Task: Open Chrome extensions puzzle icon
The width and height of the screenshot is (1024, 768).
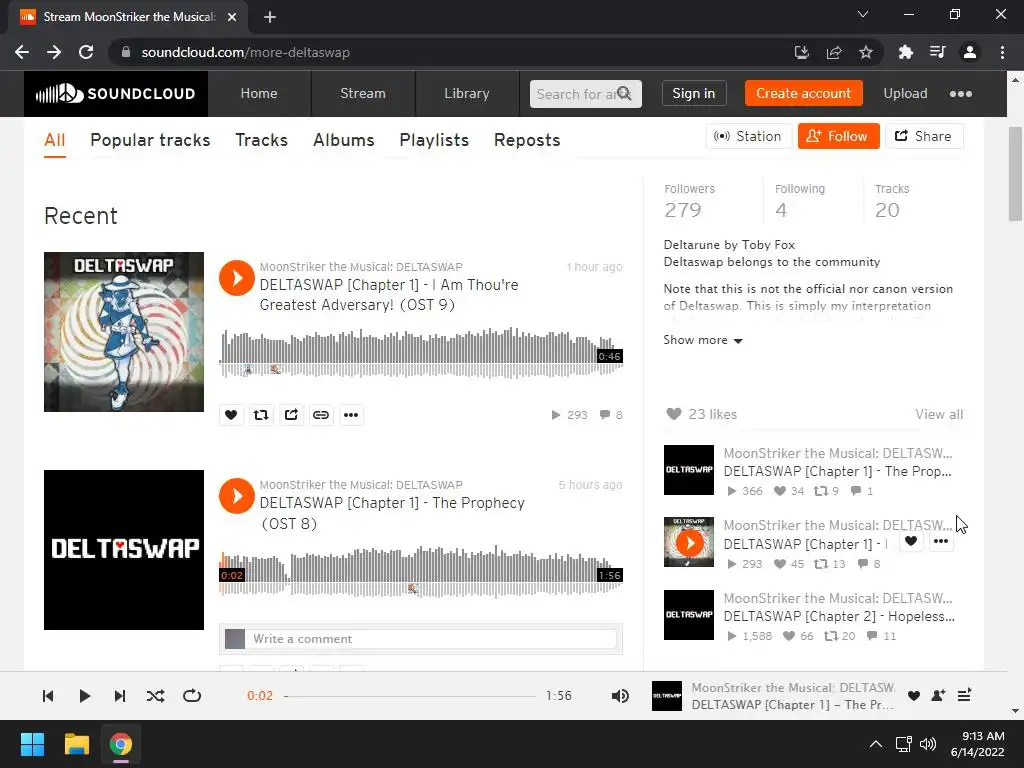Action: pos(905,52)
